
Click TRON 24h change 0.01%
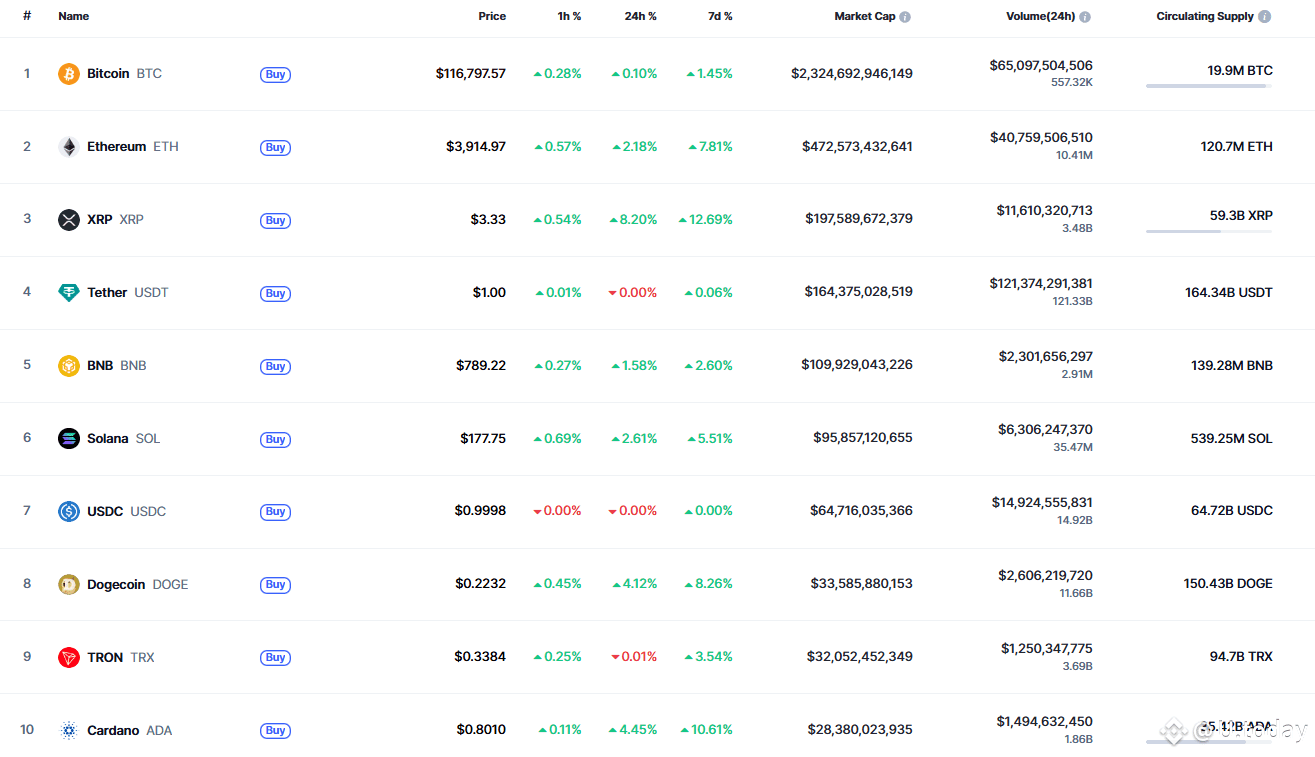click(634, 656)
